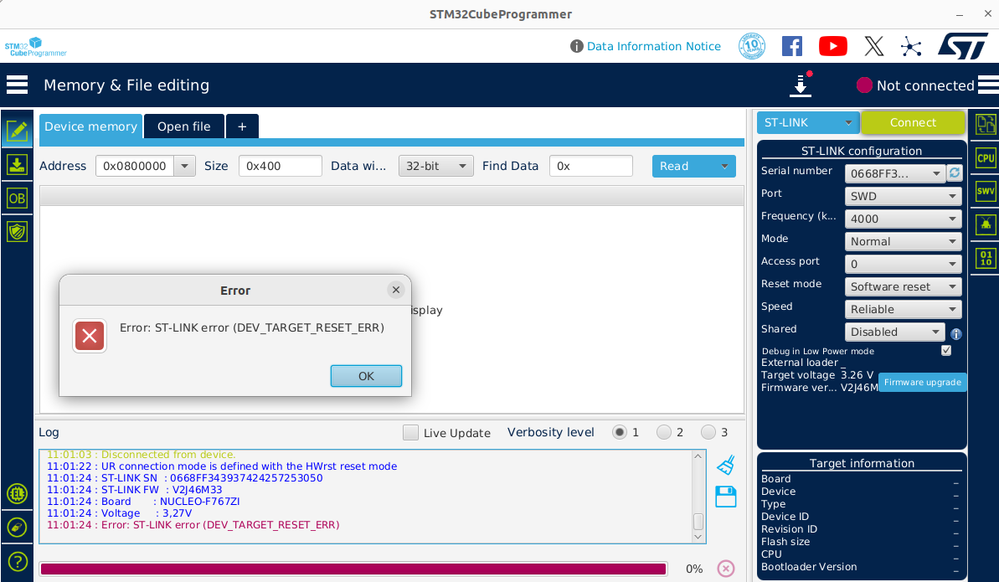Open the Port SWD dropdown
The image size is (999, 582).
(903, 196)
